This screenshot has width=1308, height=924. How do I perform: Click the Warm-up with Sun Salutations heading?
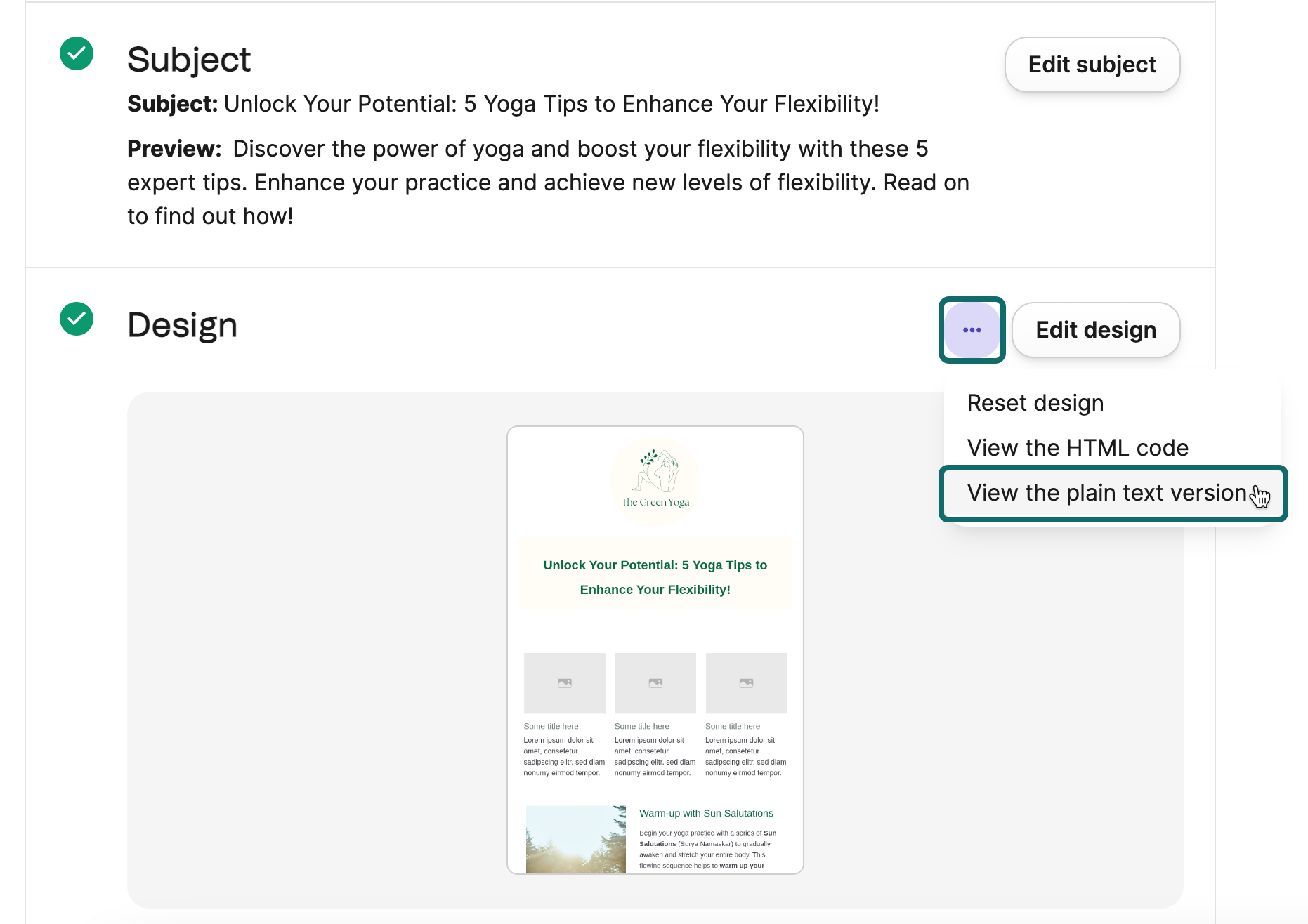tap(706, 813)
